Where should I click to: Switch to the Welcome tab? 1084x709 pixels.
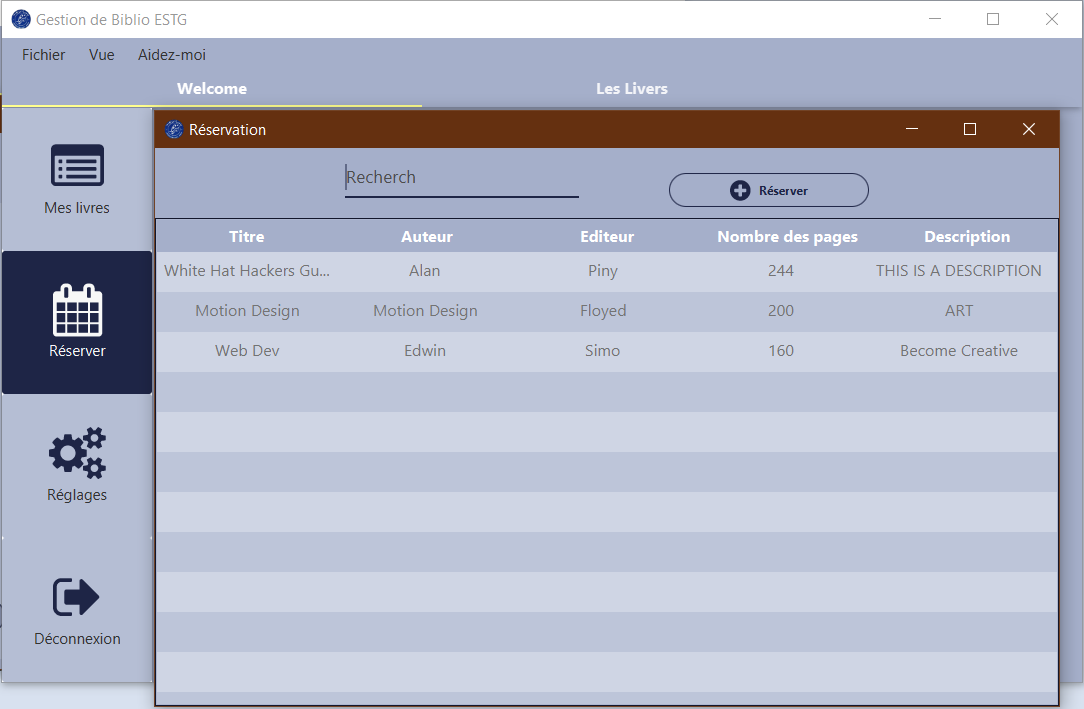212,88
